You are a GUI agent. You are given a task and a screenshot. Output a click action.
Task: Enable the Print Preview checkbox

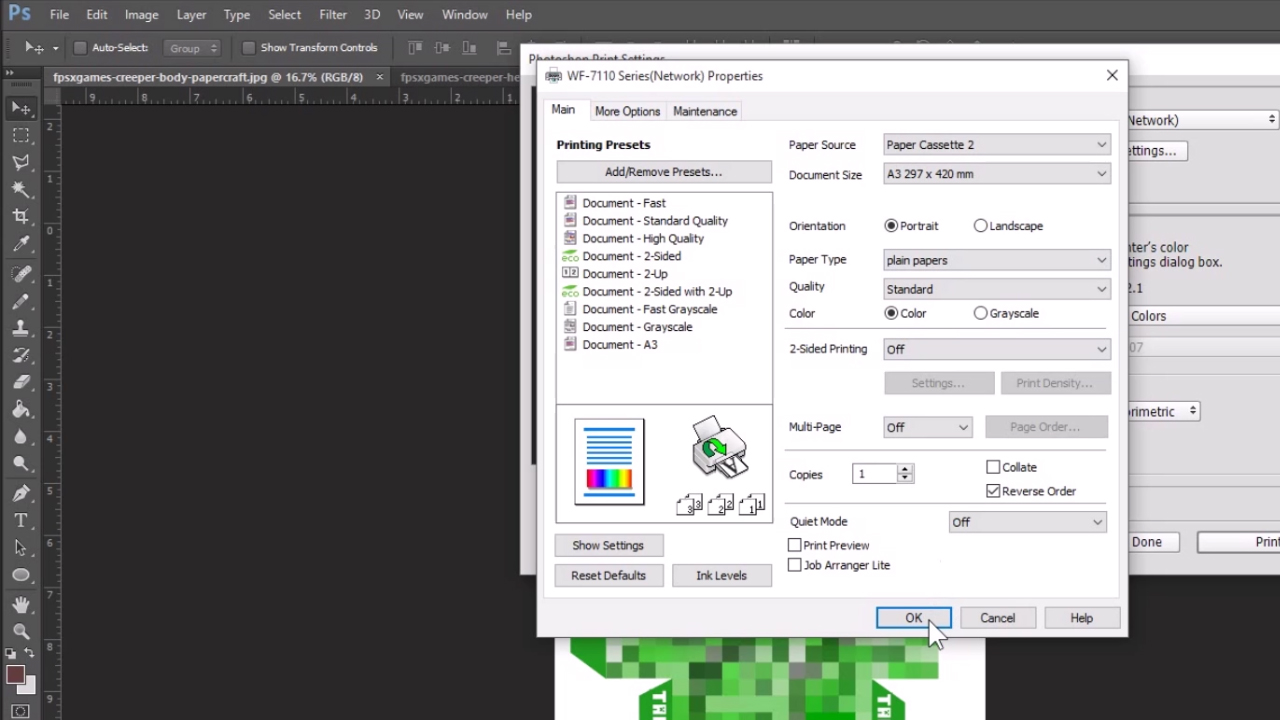[x=795, y=545]
